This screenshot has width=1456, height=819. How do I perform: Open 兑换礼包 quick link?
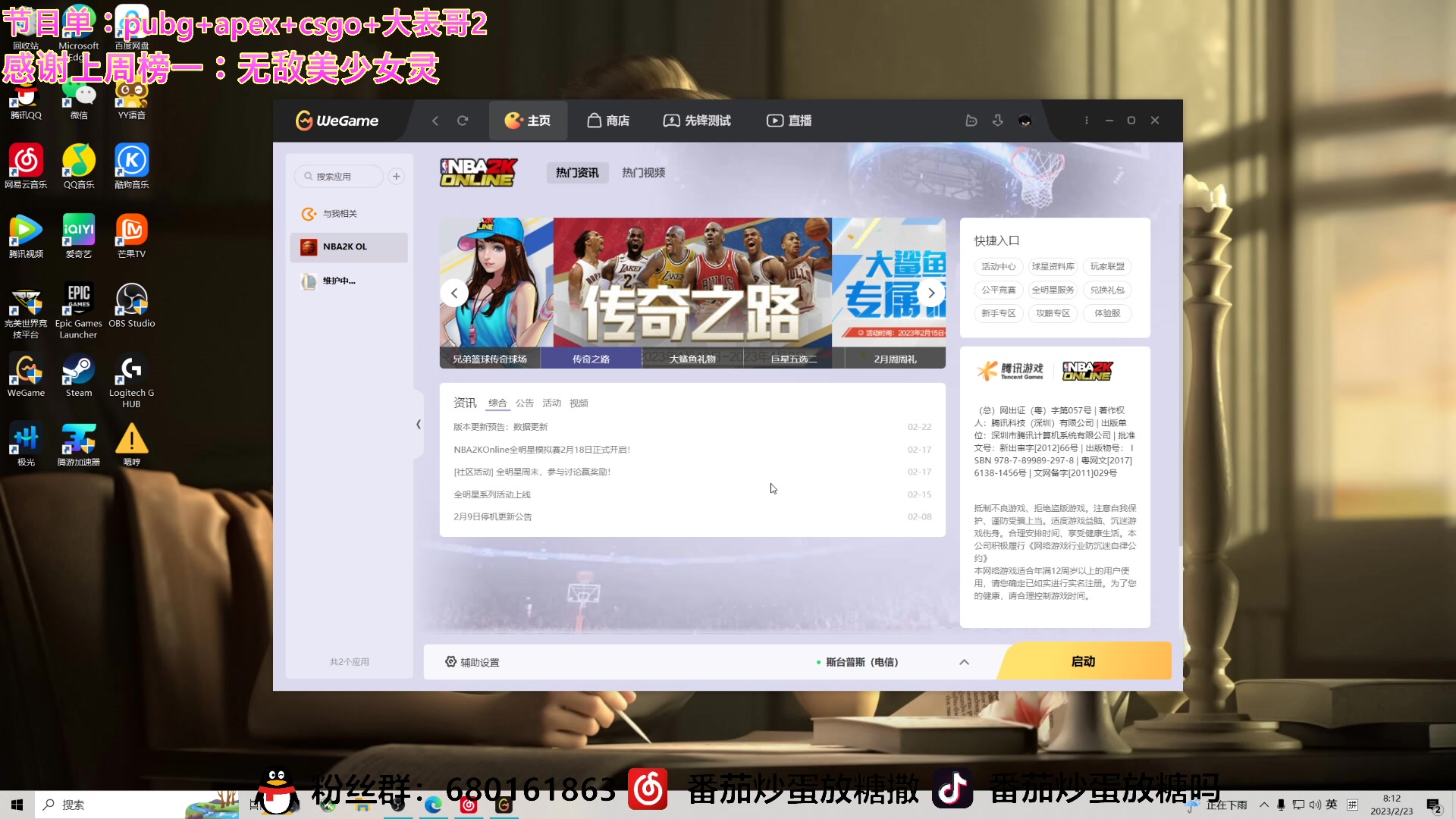(1107, 290)
